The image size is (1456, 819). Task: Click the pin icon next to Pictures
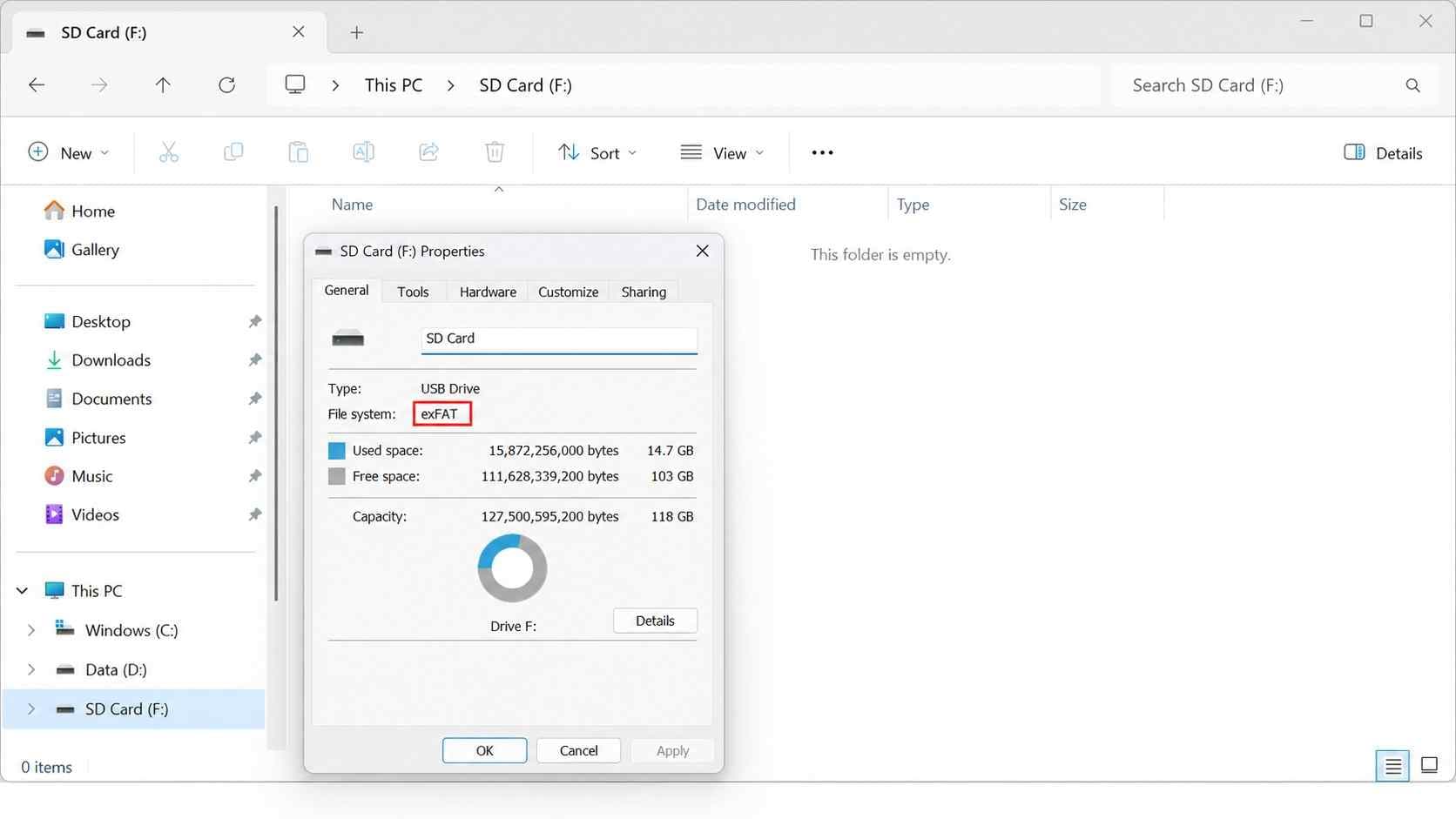tap(254, 438)
